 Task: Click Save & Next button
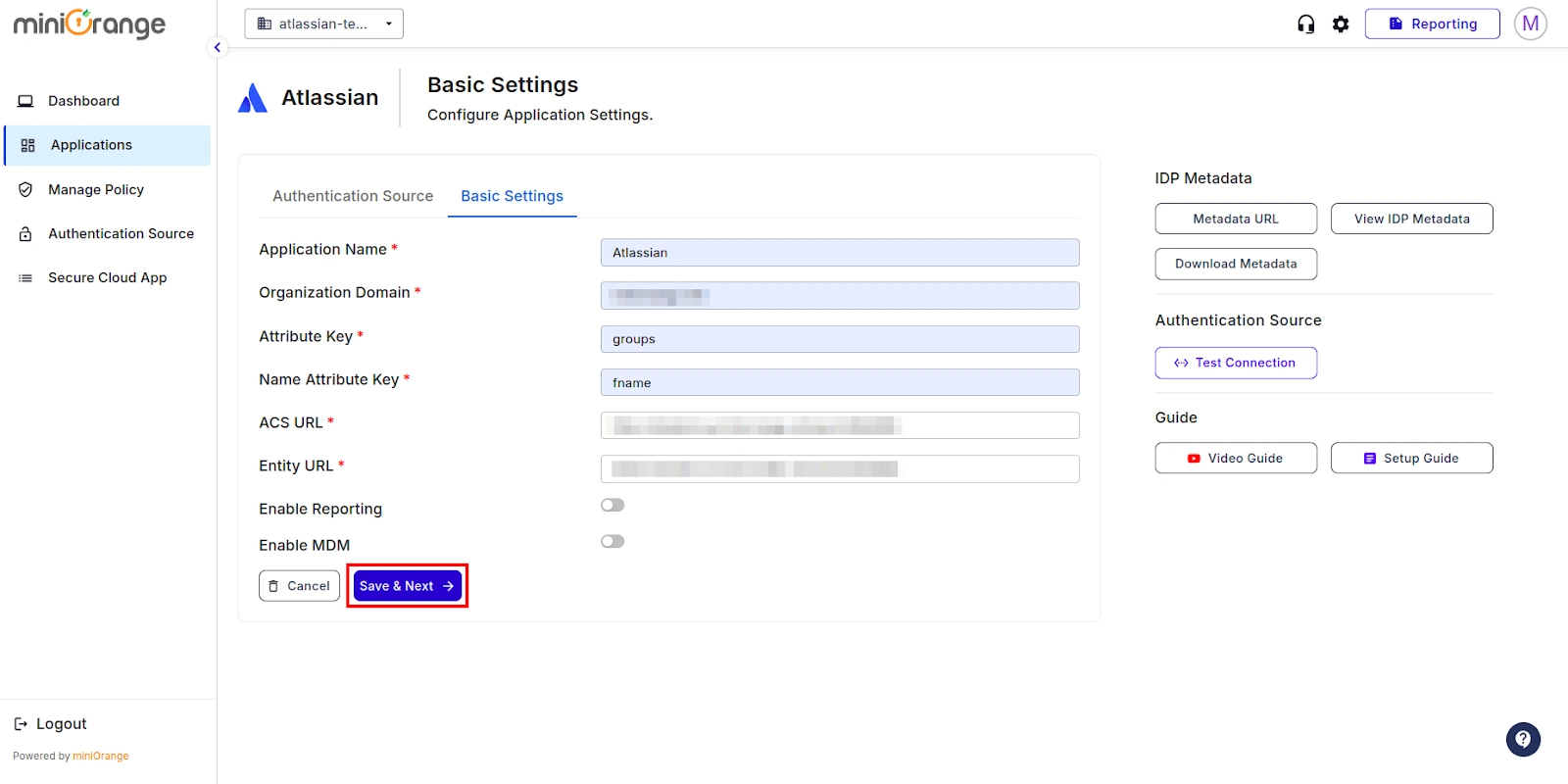point(407,586)
